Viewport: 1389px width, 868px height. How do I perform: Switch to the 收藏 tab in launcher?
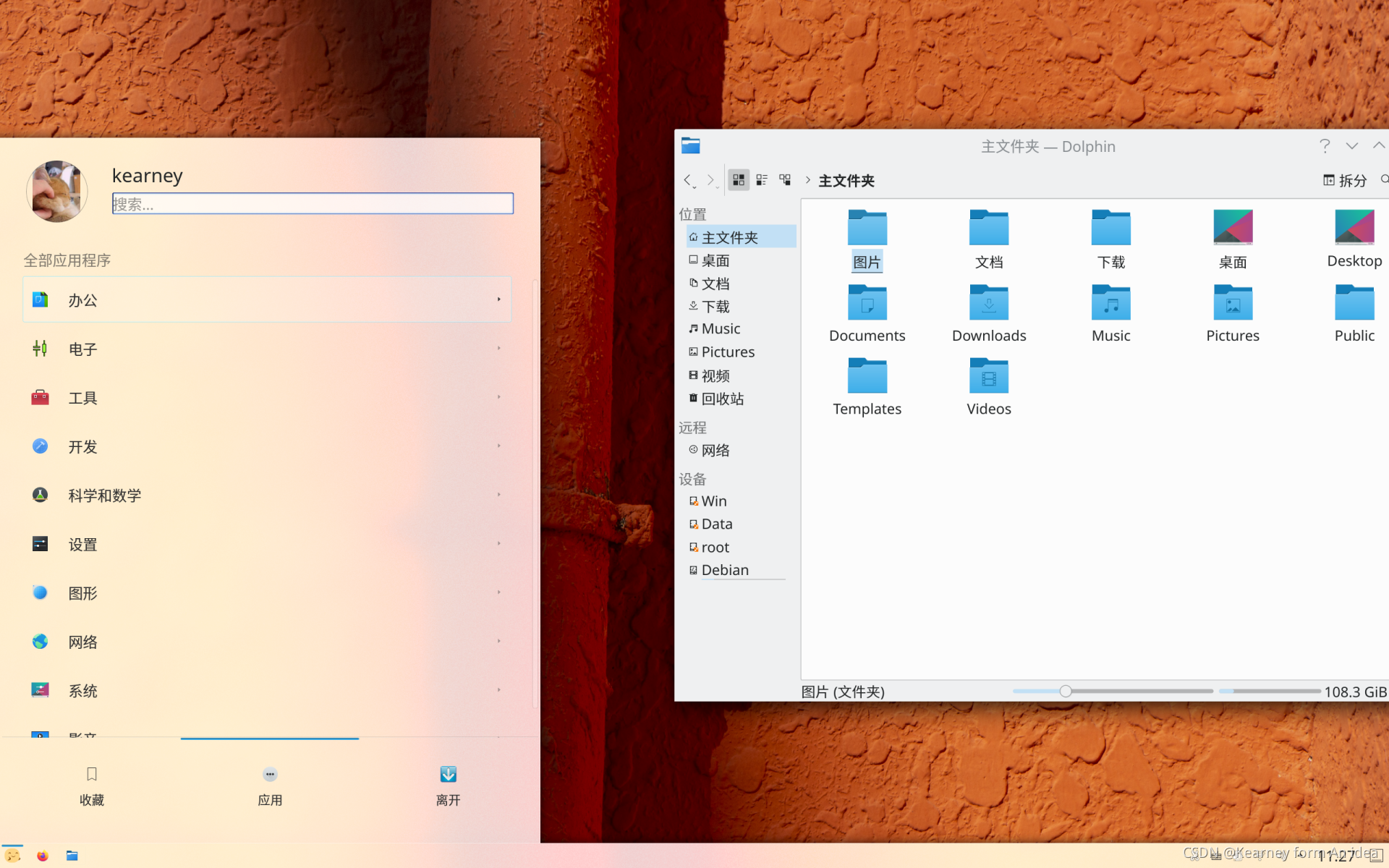[92, 785]
